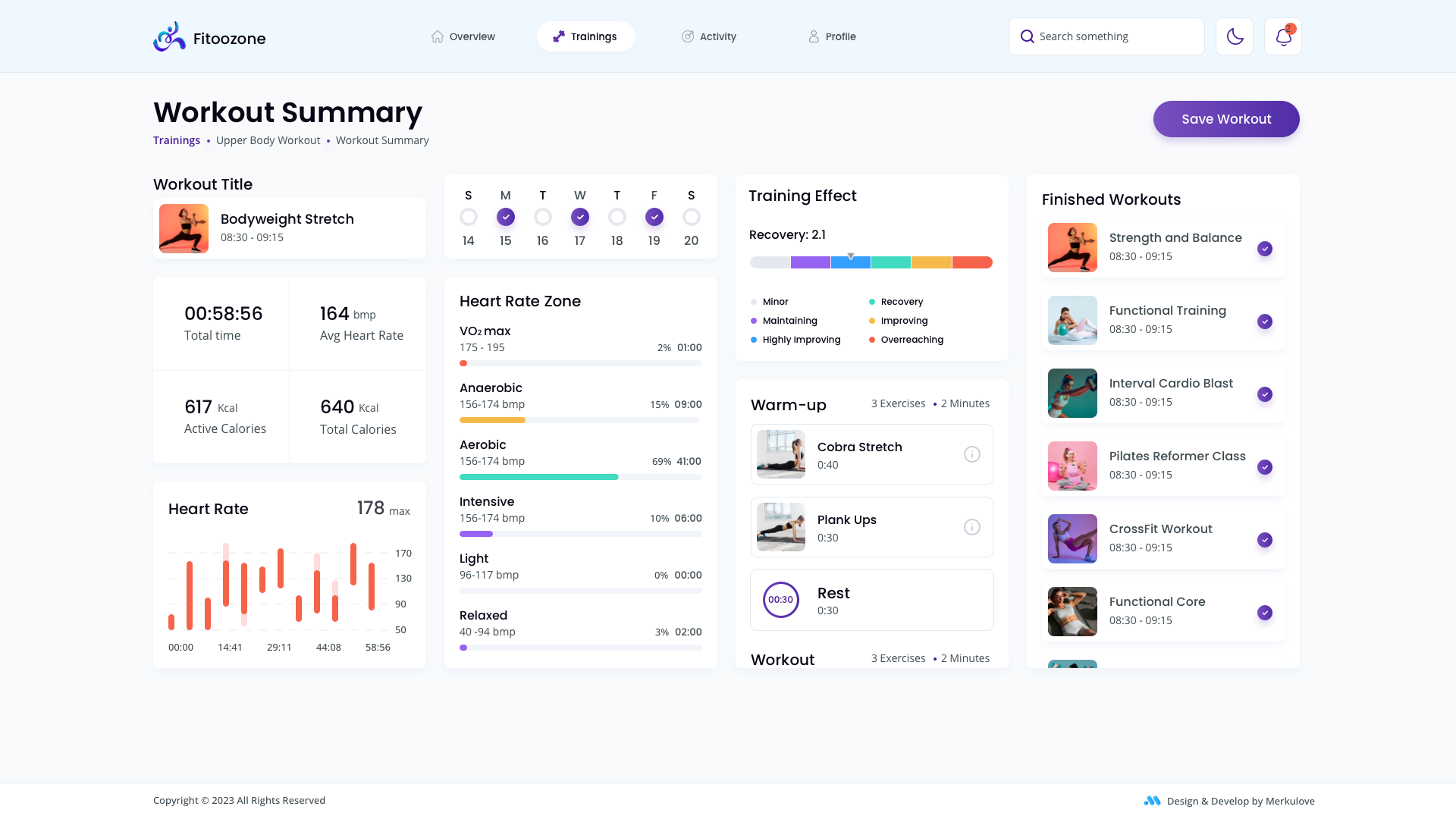Click the Recovery marker on the Training Effect bar
This screenshot has width=1456, height=819.
coord(851,255)
